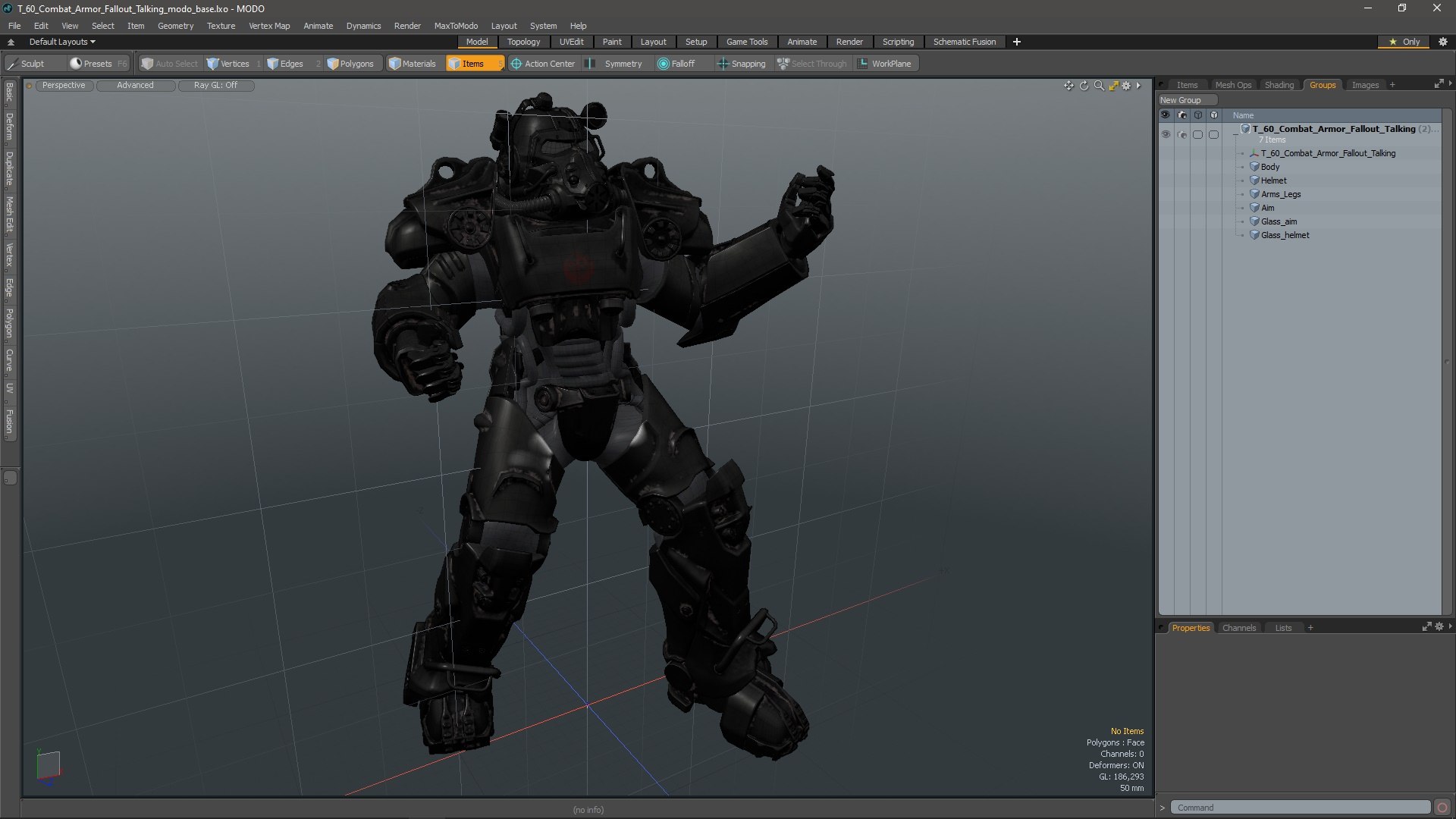
Task: Click the viewport zoom magnifier icon
Action: click(1099, 86)
